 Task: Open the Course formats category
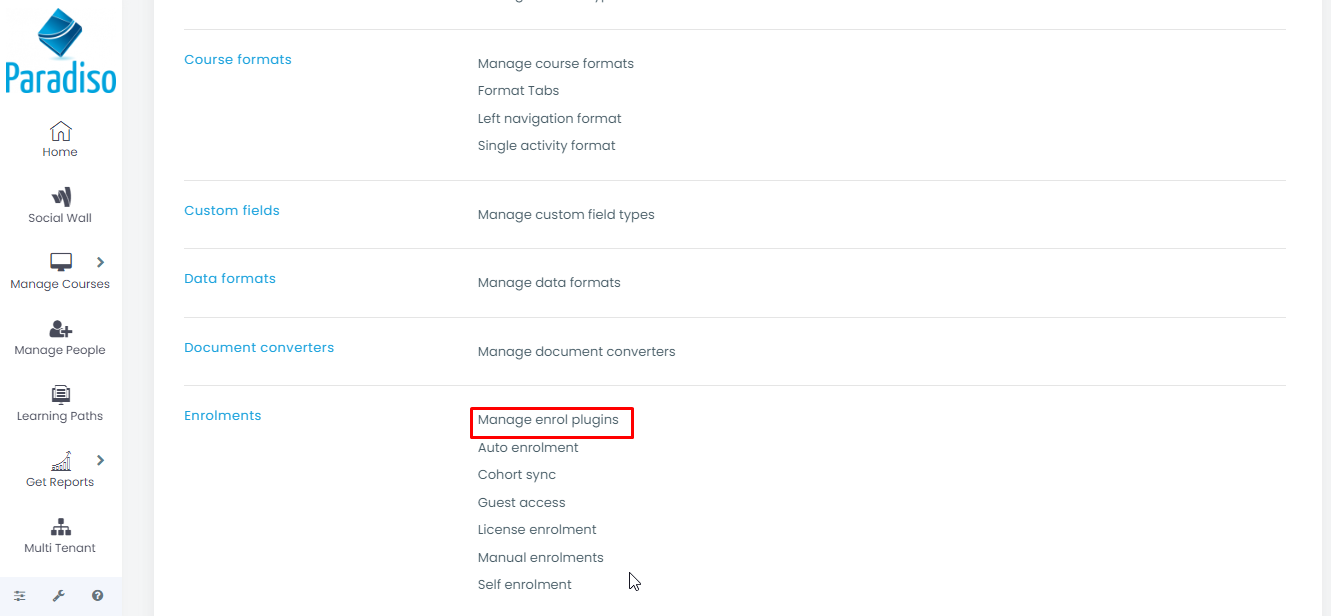click(238, 60)
